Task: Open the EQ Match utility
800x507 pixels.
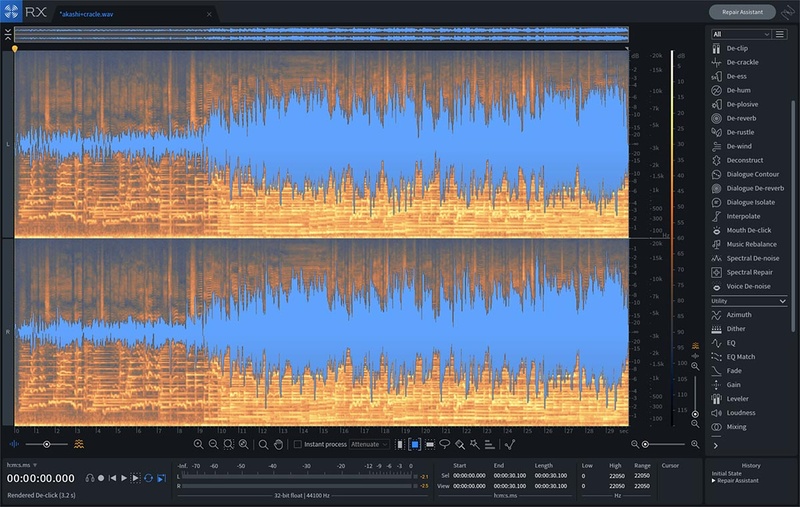Action: [x=740, y=356]
